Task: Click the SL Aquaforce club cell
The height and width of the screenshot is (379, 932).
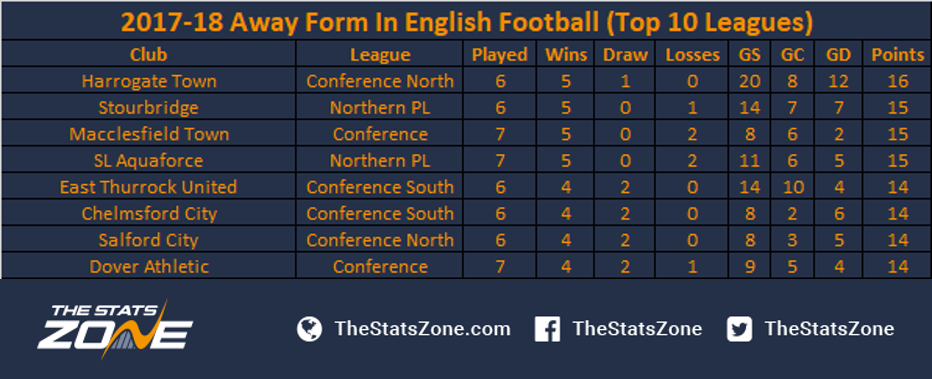Action: [x=149, y=160]
